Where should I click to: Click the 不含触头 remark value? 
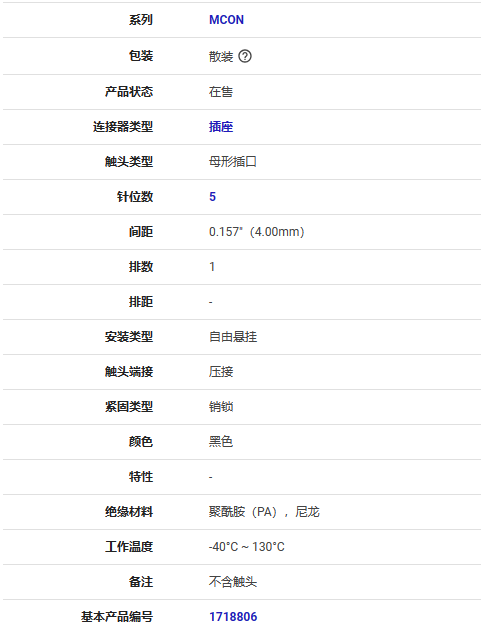point(233,582)
